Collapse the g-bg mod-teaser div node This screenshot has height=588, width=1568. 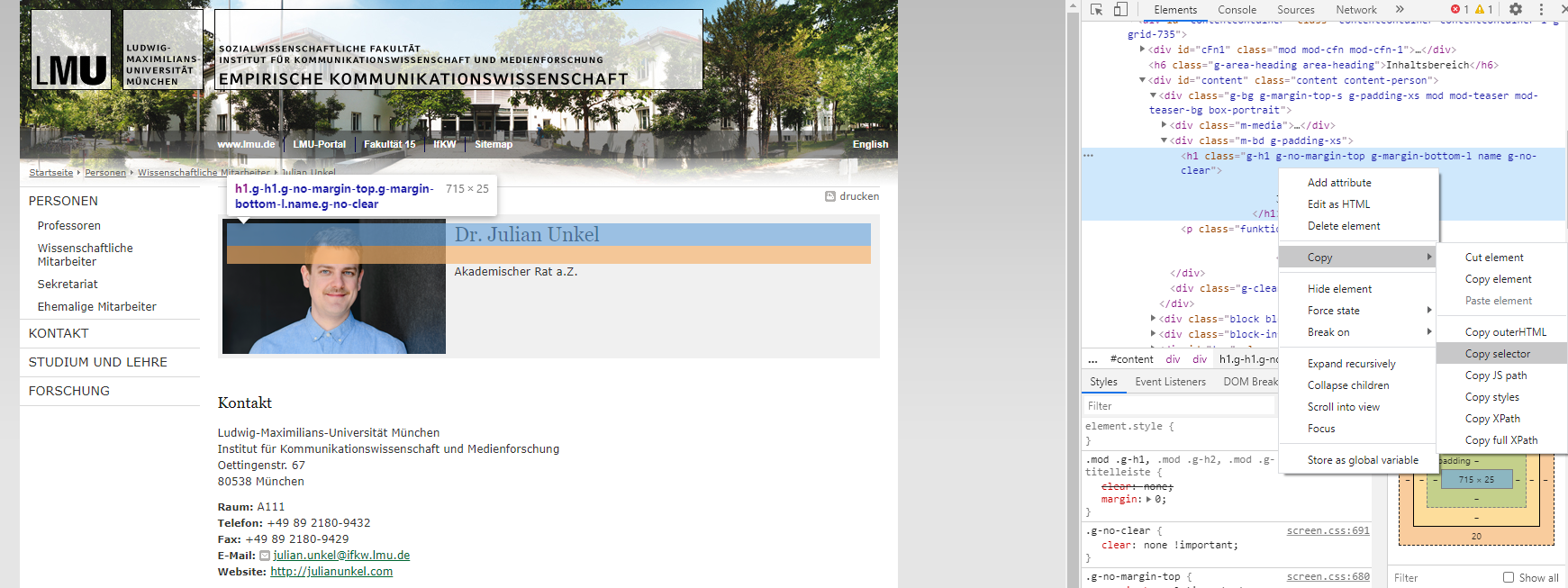(x=1154, y=95)
